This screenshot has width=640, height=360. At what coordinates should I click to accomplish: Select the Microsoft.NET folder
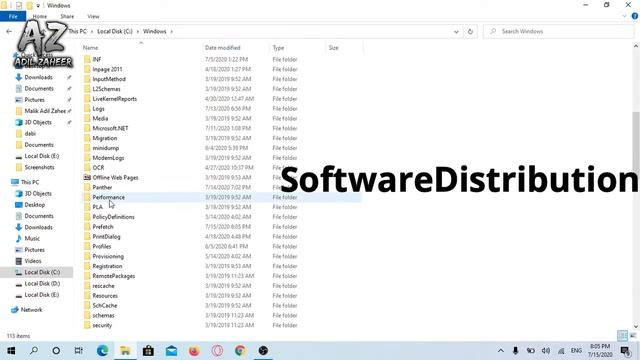tap(110, 128)
